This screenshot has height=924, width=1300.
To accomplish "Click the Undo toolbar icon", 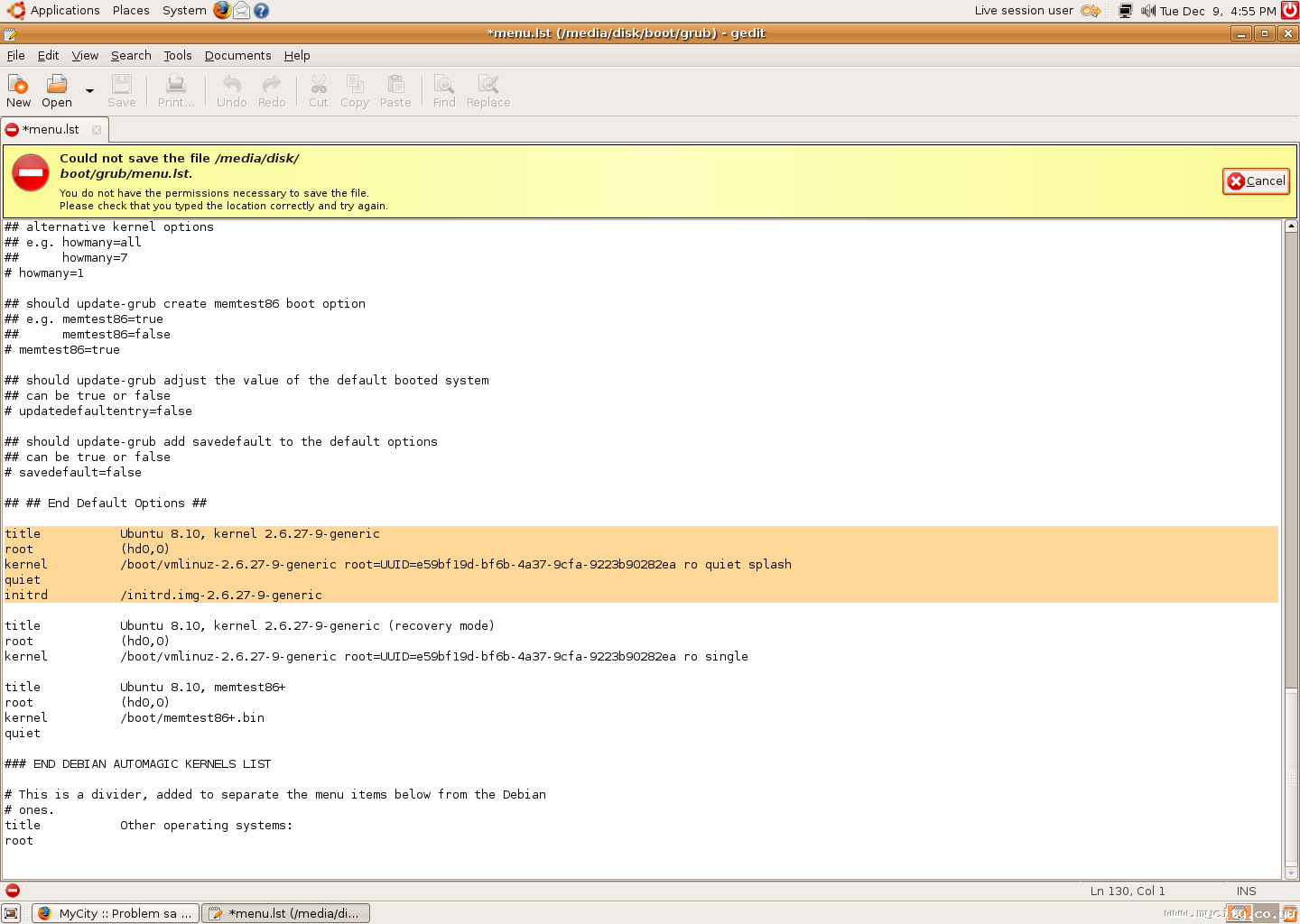I will click(x=231, y=90).
